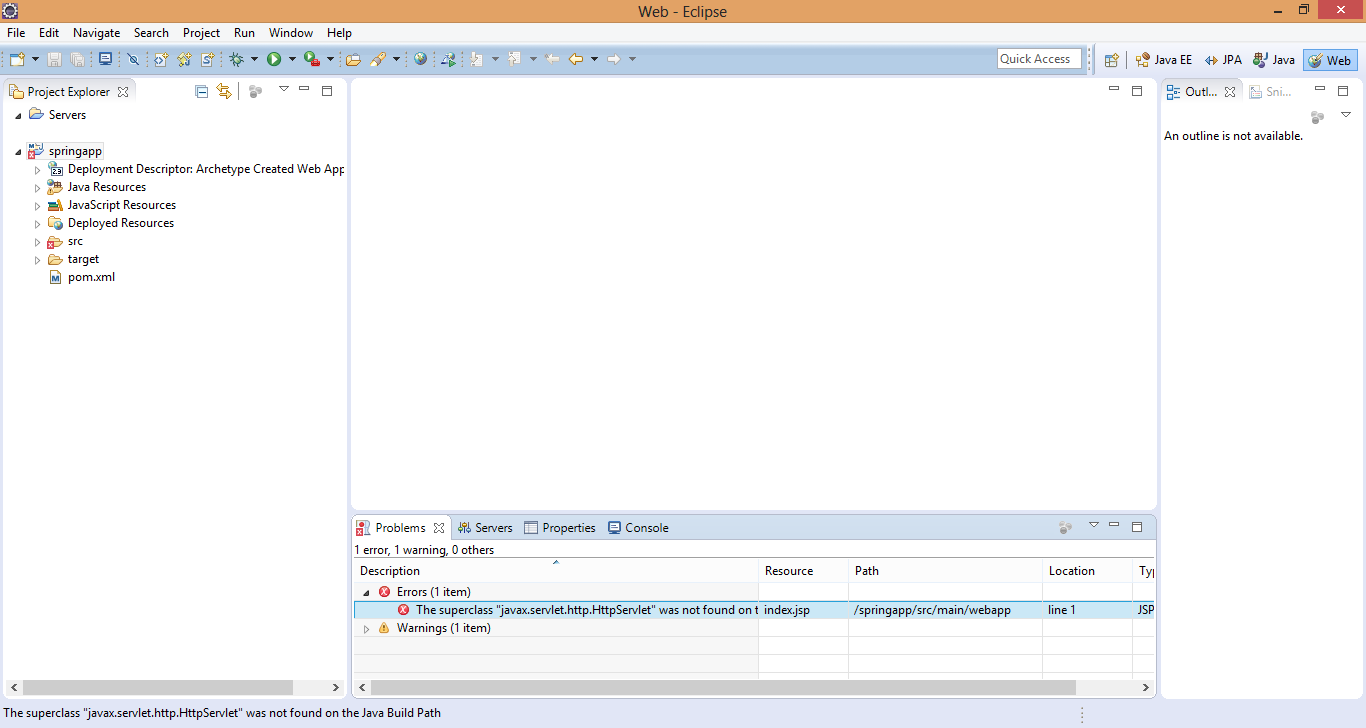Click the Quick Access search field

(1039, 59)
